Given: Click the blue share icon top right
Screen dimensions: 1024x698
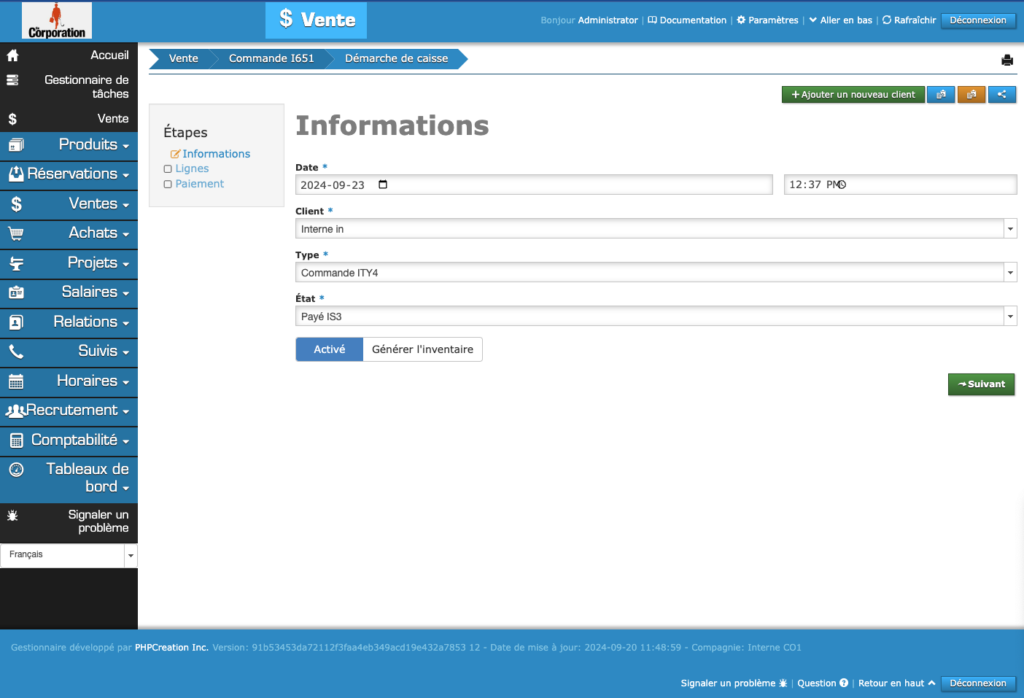Looking at the screenshot, I should (1003, 94).
